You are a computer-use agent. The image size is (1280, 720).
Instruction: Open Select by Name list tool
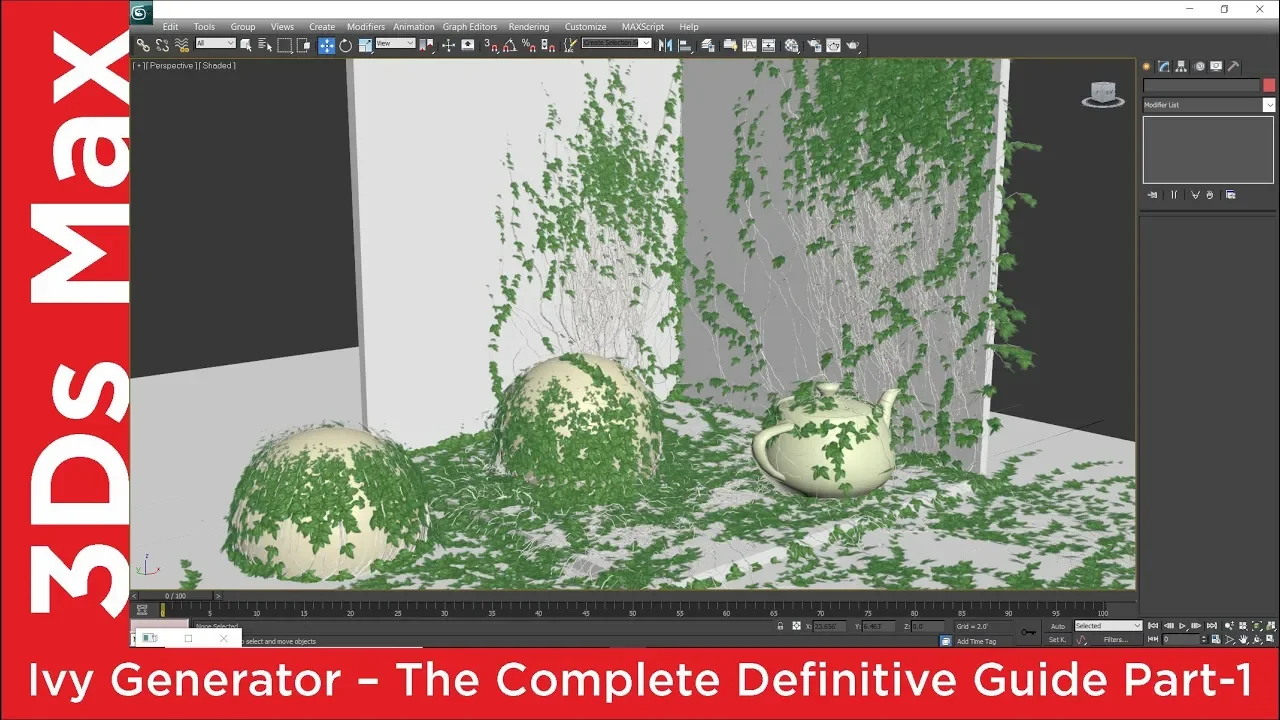265,45
